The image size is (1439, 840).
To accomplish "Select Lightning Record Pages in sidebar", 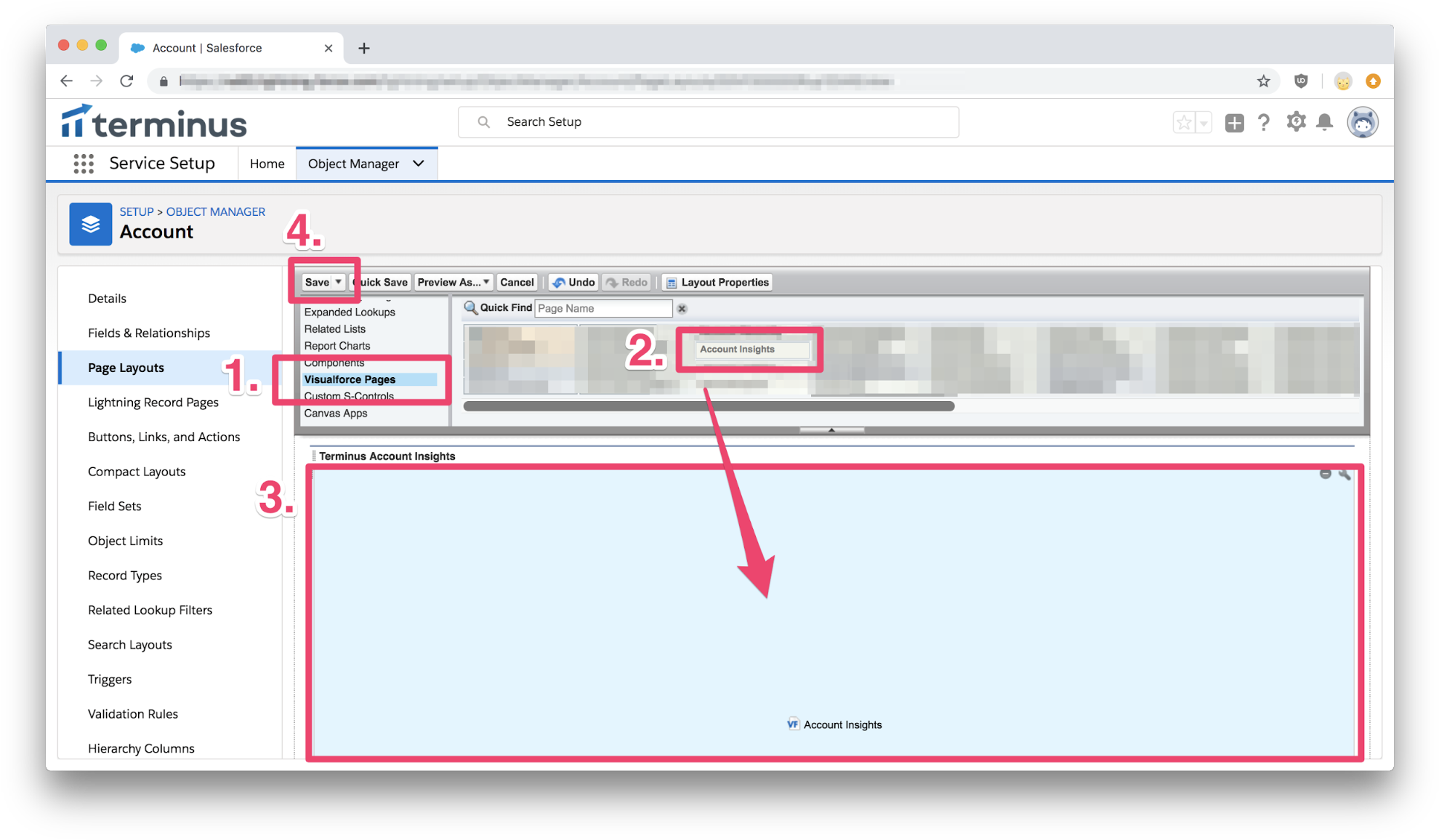I will (153, 402).
